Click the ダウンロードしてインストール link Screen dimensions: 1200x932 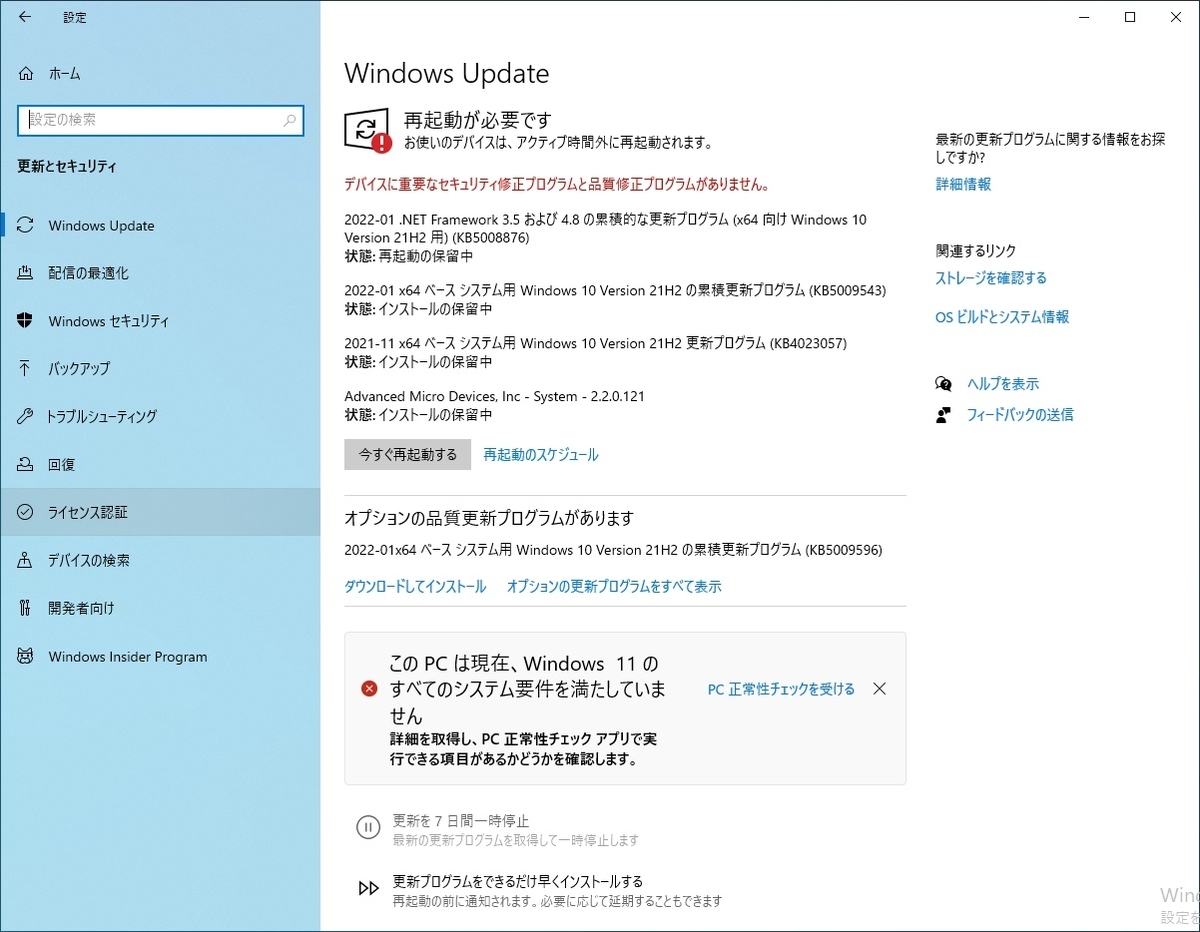[415, 586]
